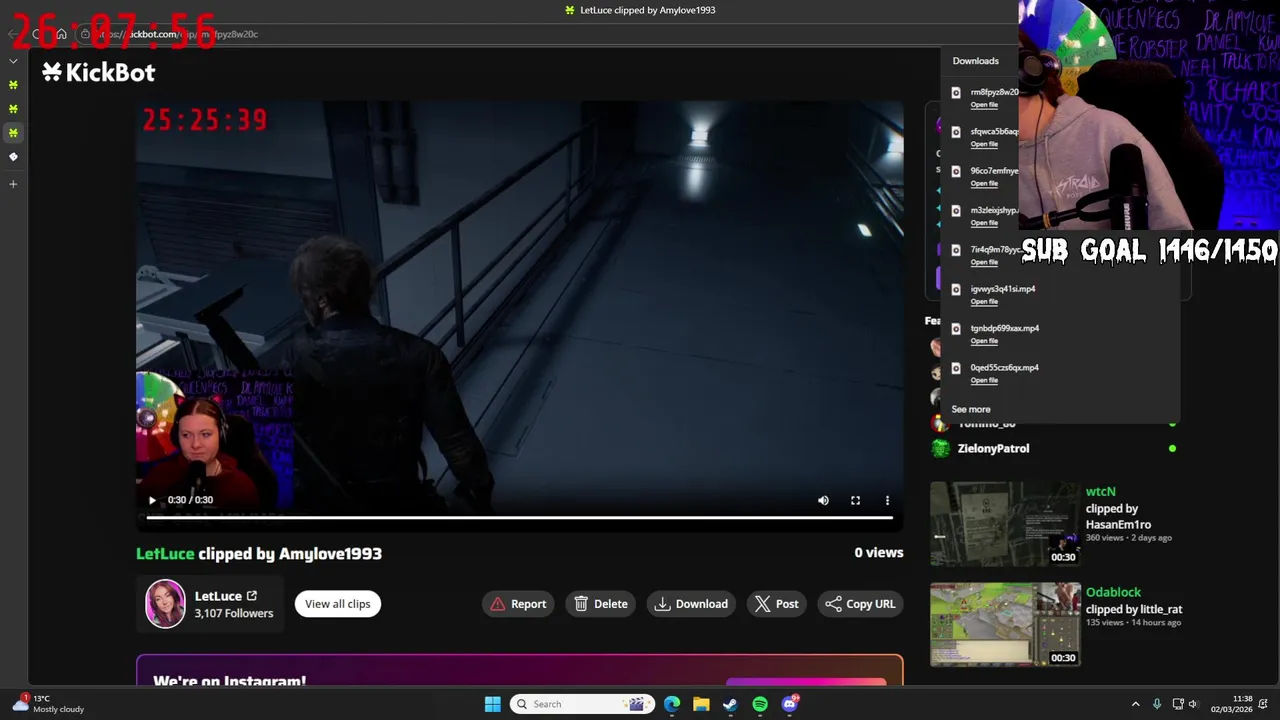Click file icon of rm8fpyz8w20 download
The height and width of the screenshot is (720, 1280).
956,93
